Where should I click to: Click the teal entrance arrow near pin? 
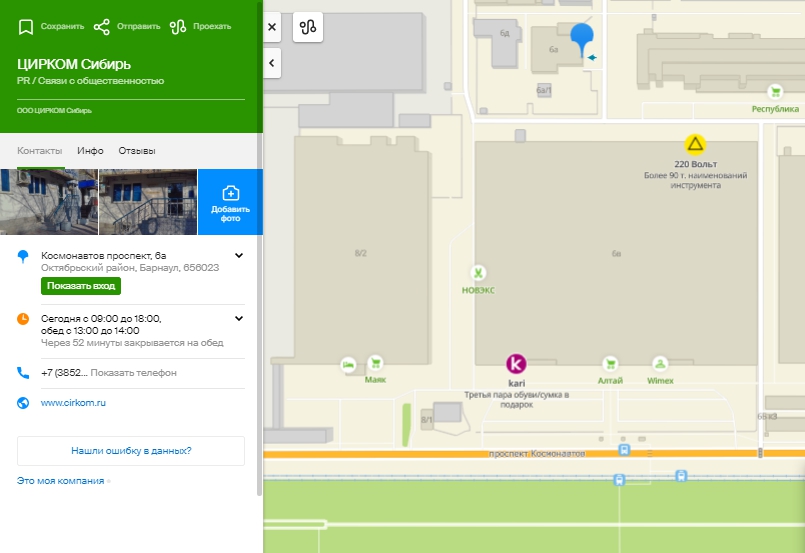(592, 58)
